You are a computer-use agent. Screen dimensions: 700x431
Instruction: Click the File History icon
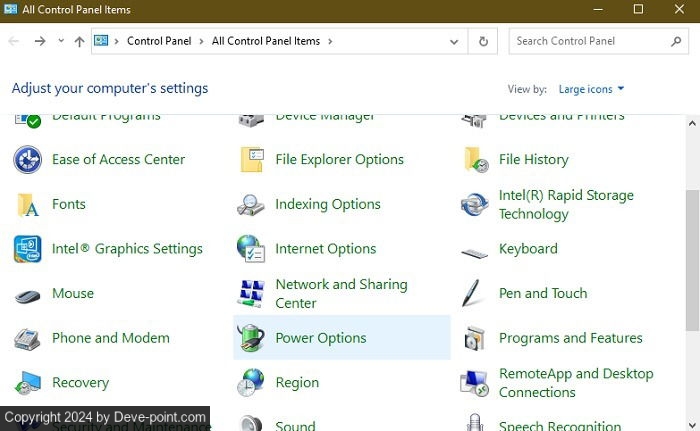[474, 159]
